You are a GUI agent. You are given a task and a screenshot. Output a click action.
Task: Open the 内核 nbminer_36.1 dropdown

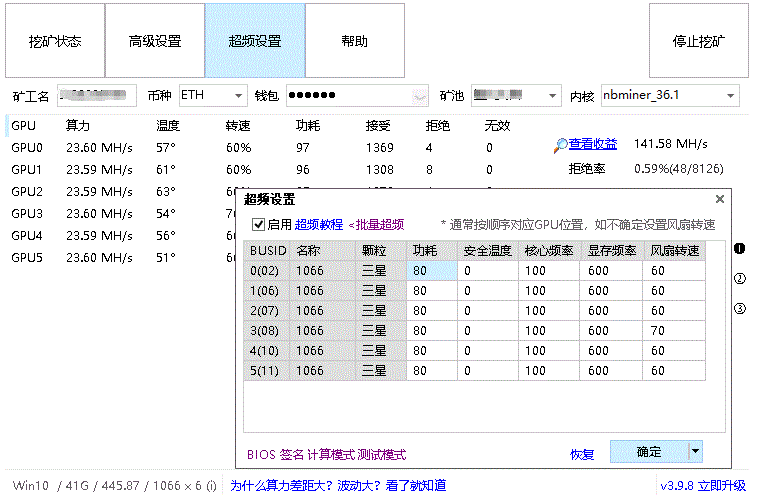tap(731, 96)
